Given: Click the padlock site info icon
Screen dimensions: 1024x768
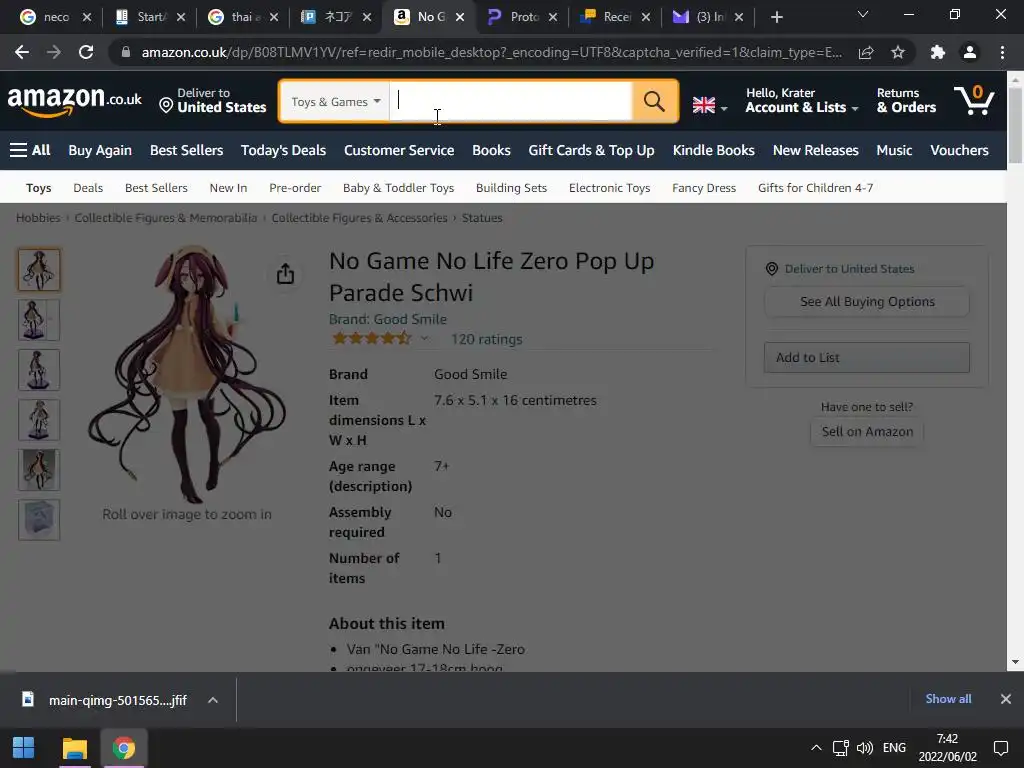Looking at the screenshot, I should point(125,52).
